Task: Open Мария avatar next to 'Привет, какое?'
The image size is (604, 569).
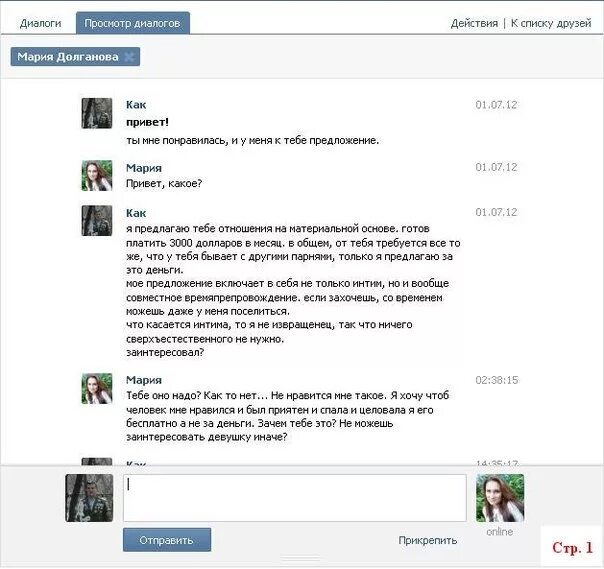Action: tap(97, 176)
